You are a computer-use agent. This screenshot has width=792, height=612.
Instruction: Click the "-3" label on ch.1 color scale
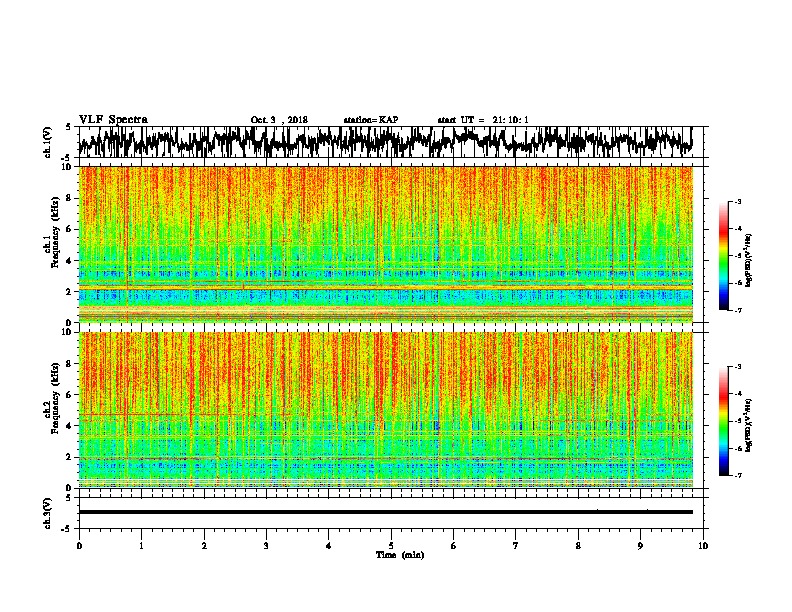click(x=738, y=201)
